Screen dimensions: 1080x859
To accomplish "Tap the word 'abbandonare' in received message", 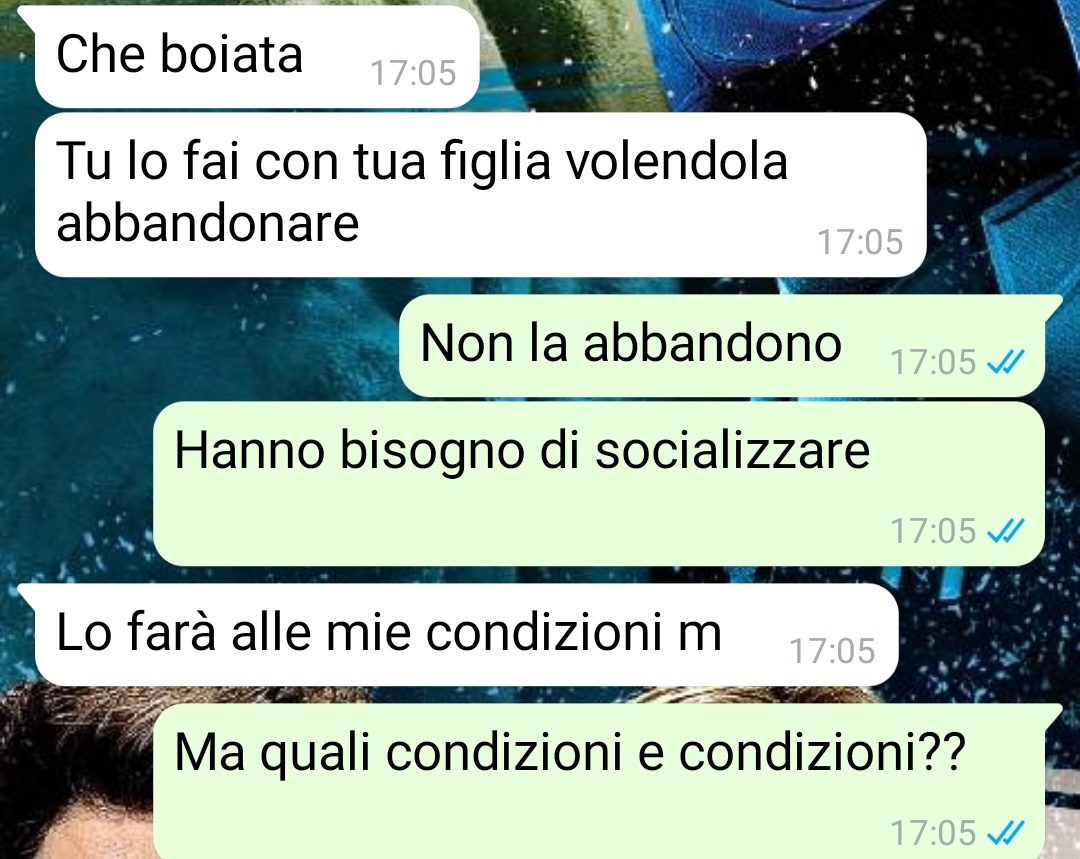I will (207, 223).
